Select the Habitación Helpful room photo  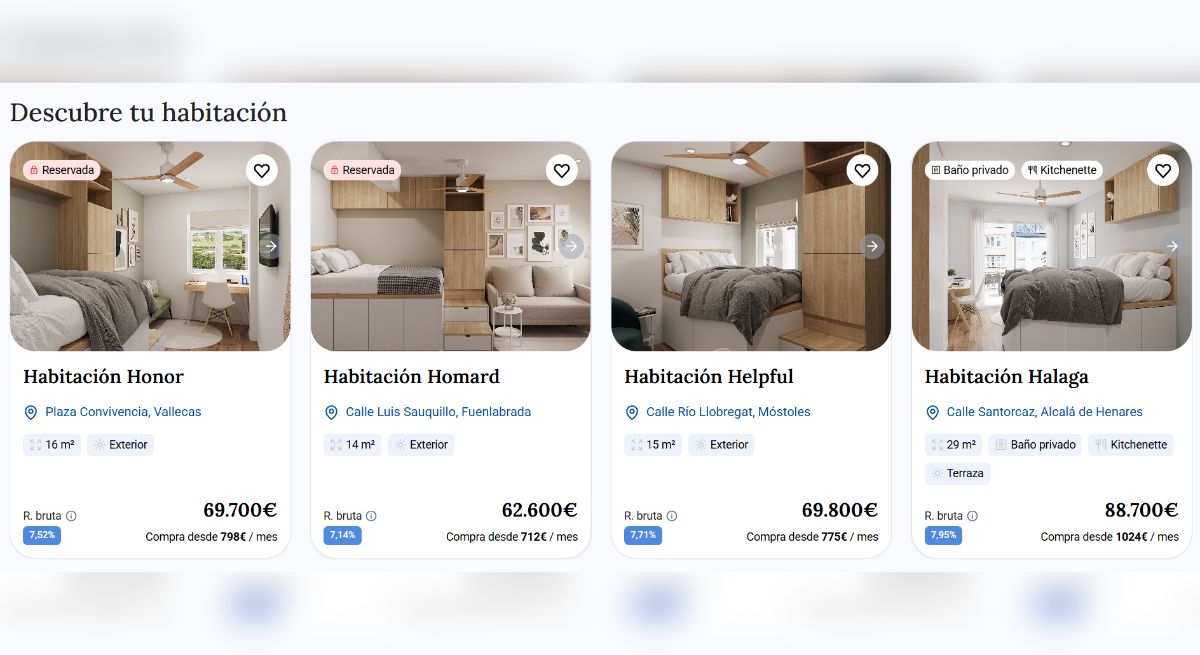(x=751, y=246)
